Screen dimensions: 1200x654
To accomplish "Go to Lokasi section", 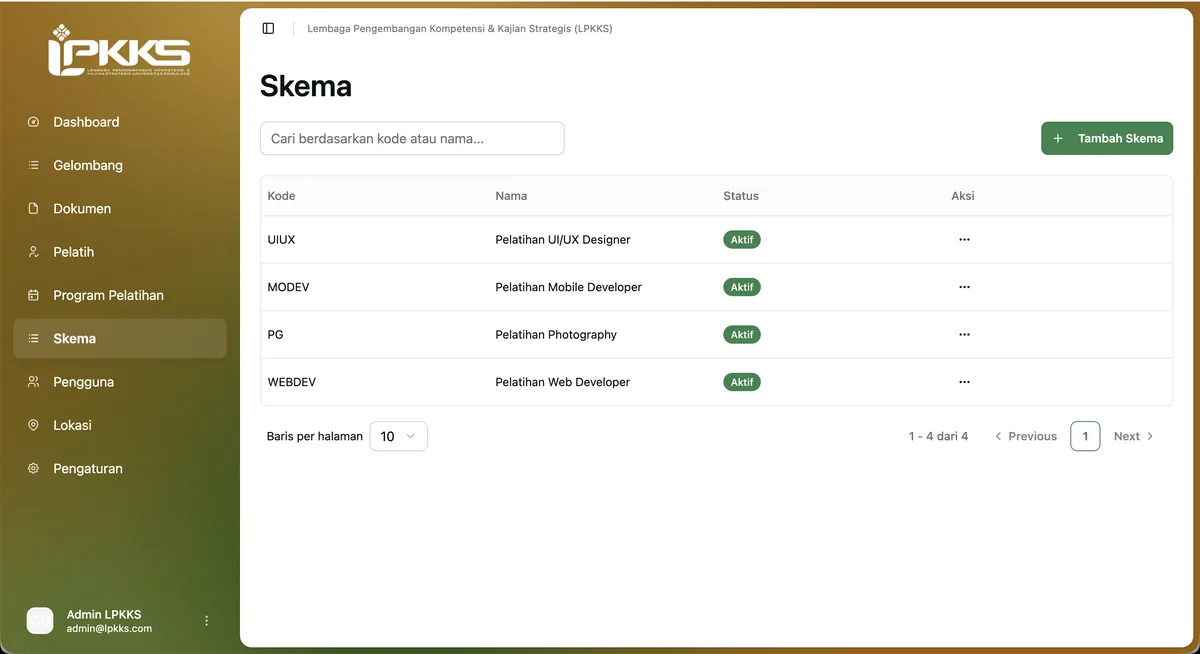I will click(120, 425).
